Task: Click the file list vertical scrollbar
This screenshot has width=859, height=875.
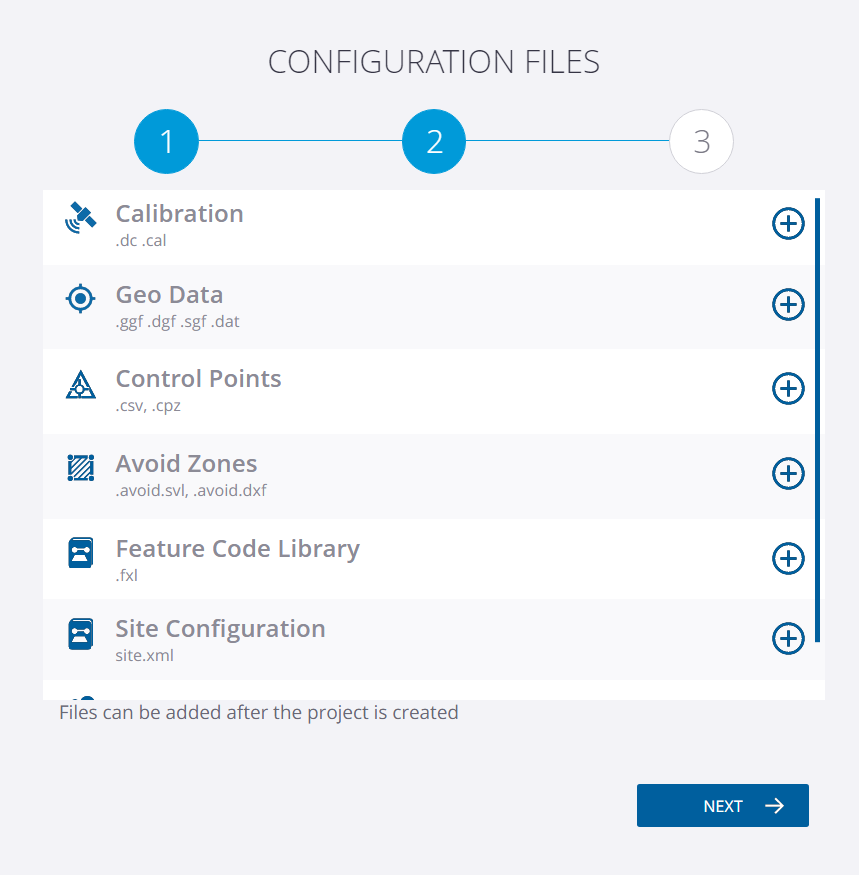Action: (817, 420)
